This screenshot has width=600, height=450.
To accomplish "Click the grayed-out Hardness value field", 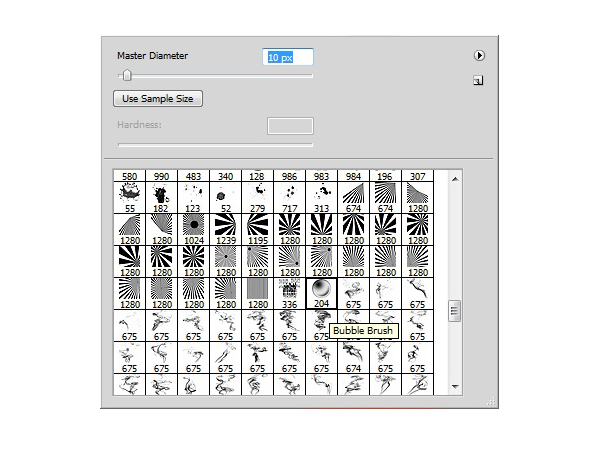I will coord(290,126).
